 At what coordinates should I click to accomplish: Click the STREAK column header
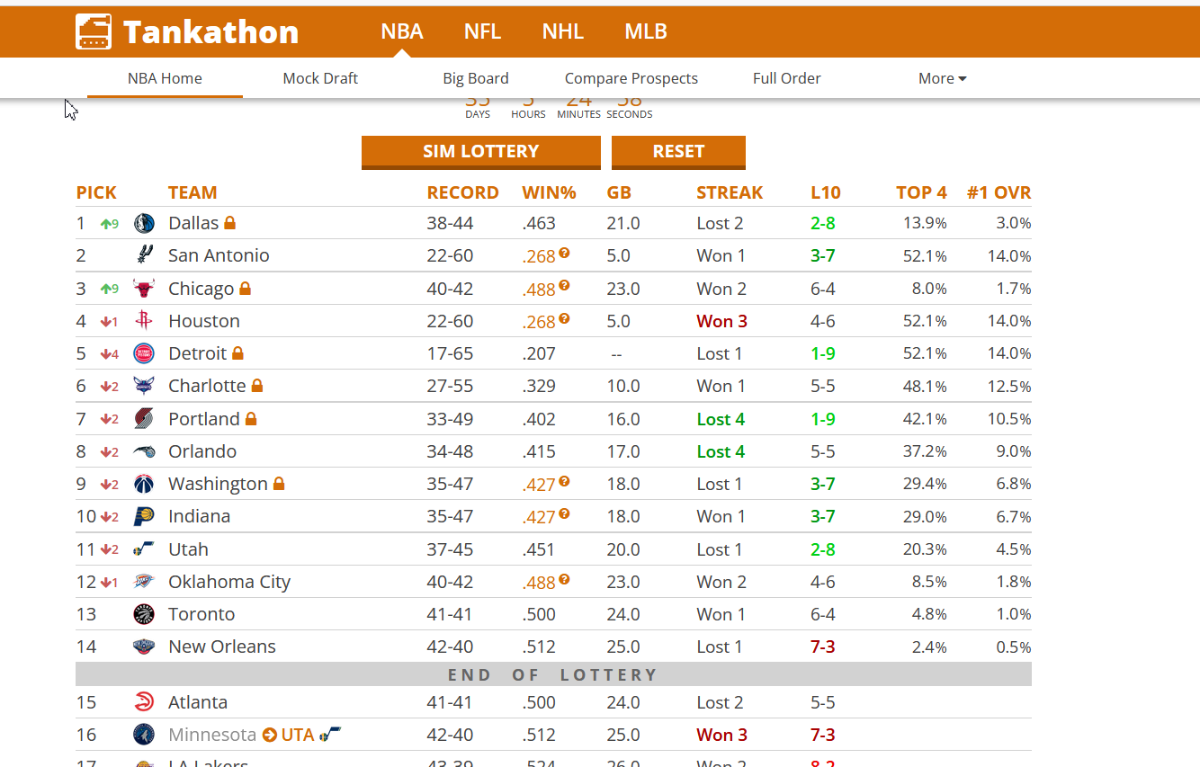pyautogui.click(x=730, y=193)
